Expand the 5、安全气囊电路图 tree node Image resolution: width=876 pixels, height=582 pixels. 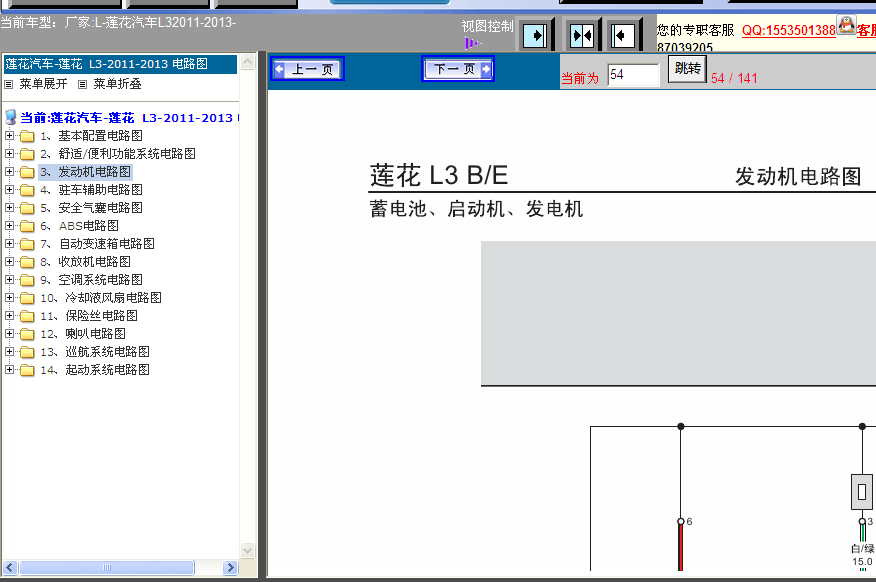tap(9, 207)
